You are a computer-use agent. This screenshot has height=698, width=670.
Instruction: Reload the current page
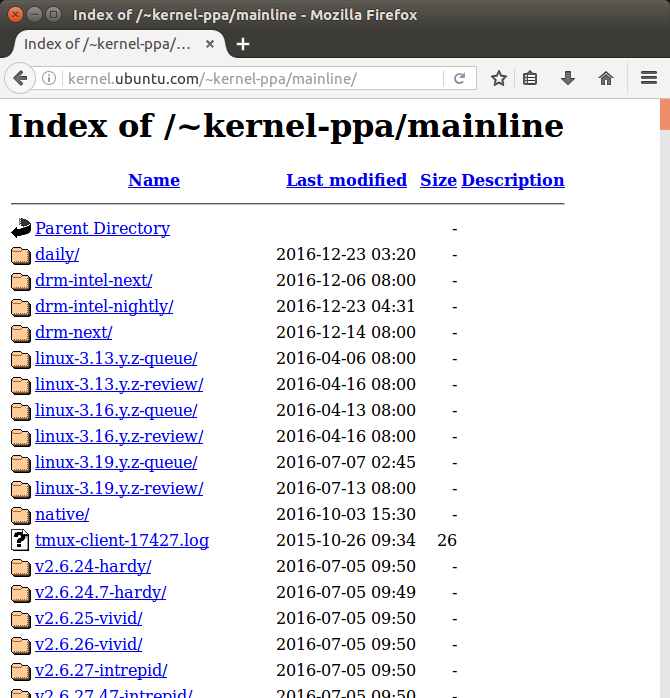pyautogui.click(x=459, y=79)
